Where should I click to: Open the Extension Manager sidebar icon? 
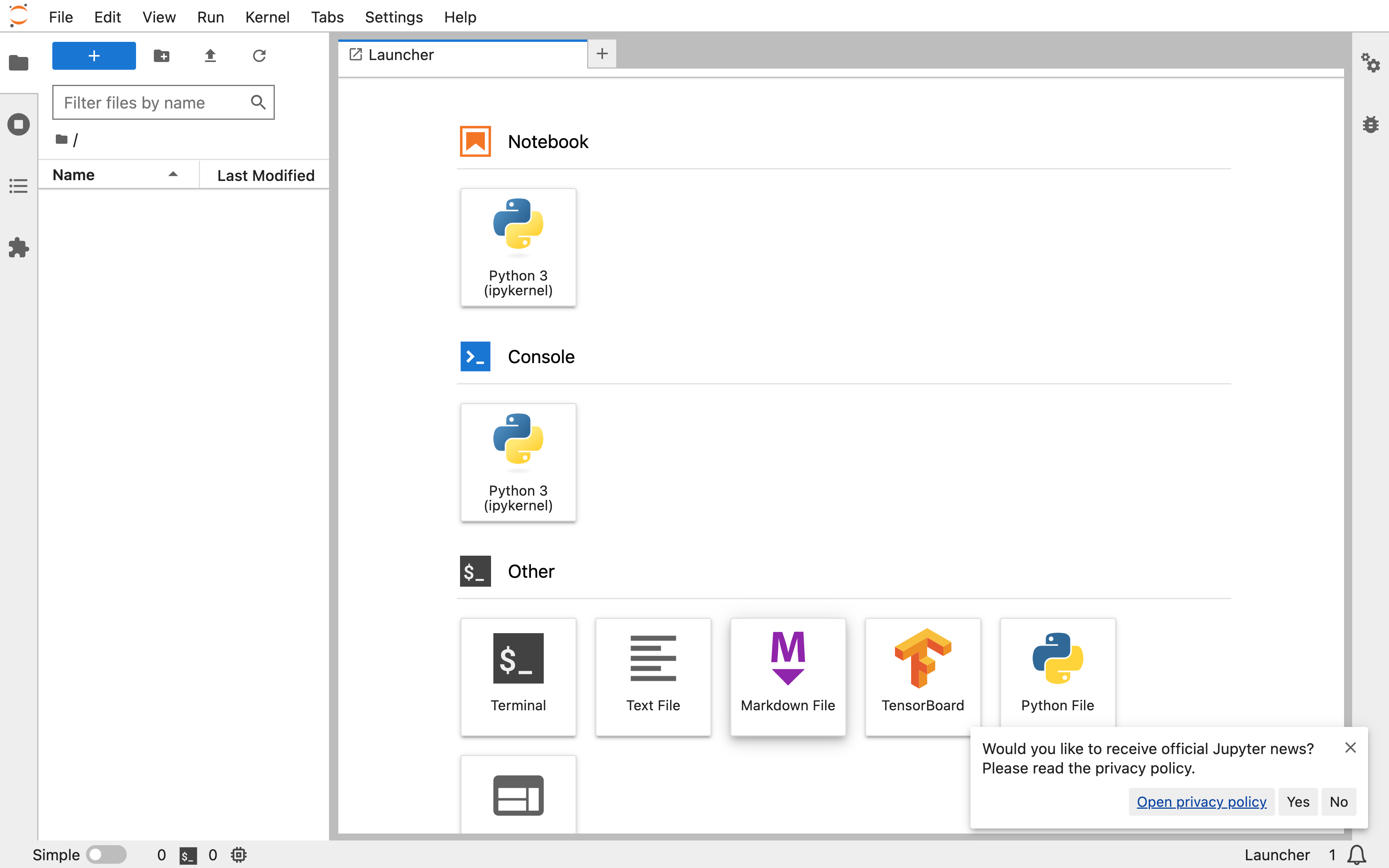(x=18, y=248)
